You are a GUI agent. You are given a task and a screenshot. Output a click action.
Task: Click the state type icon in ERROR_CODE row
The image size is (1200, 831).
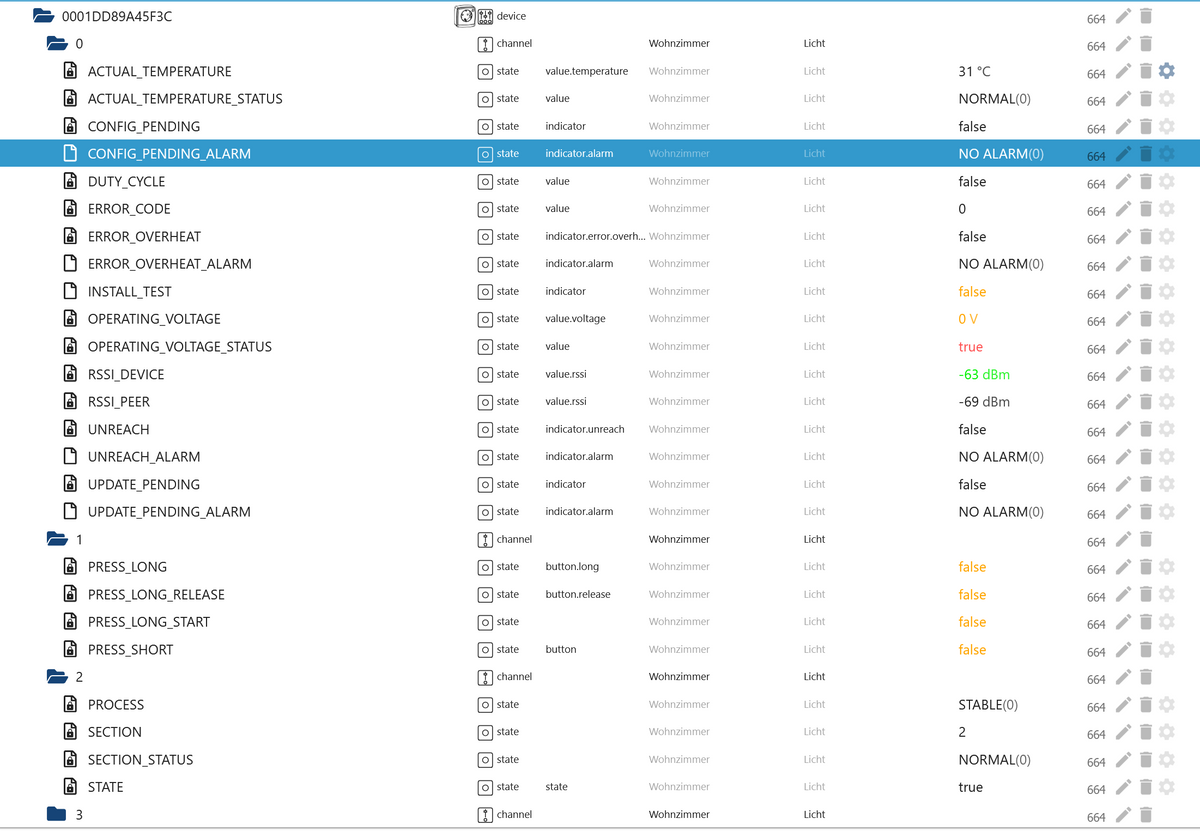coord(485,209)
